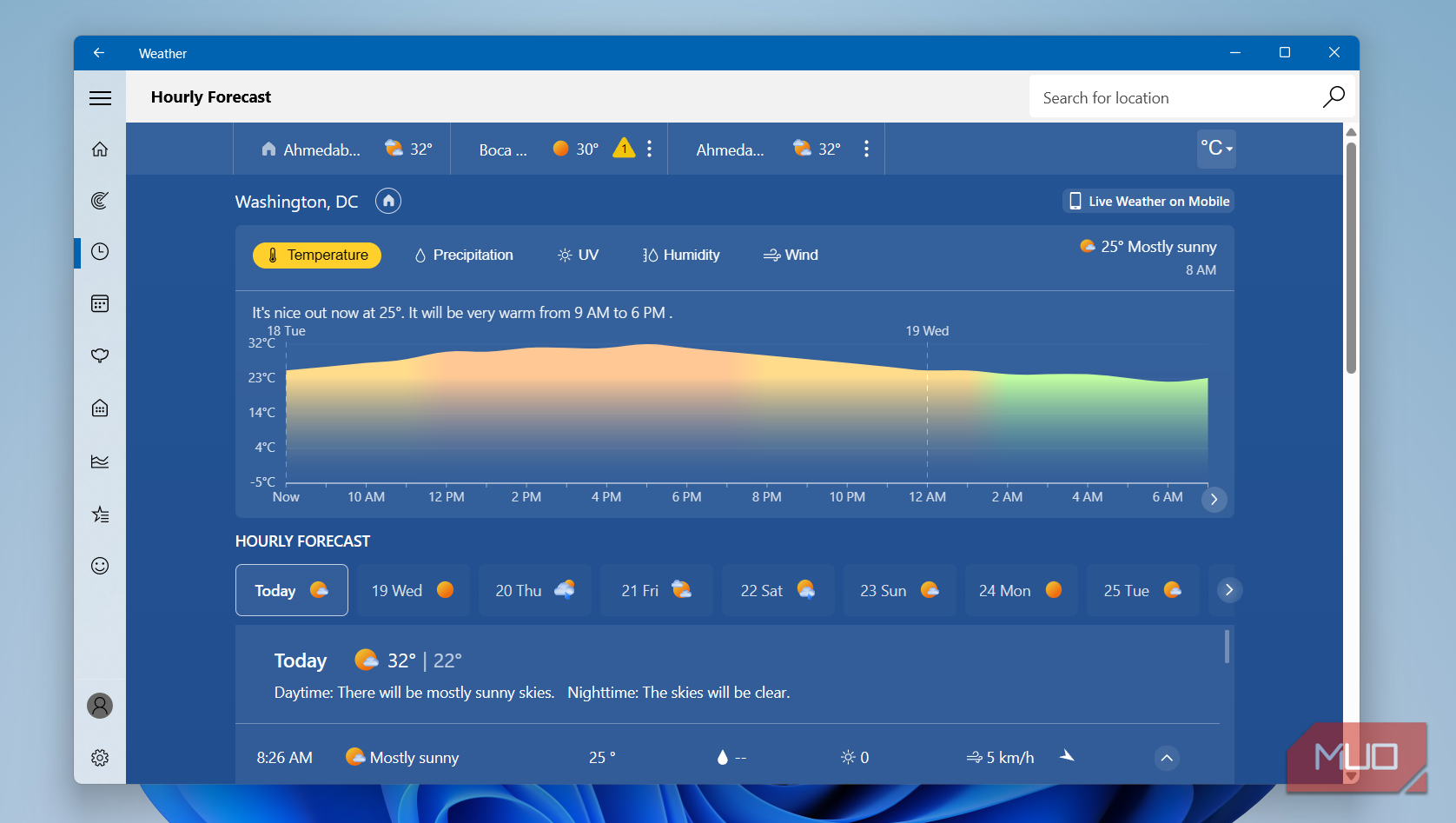Select the 21 Fri forecast day

point(657,590)
